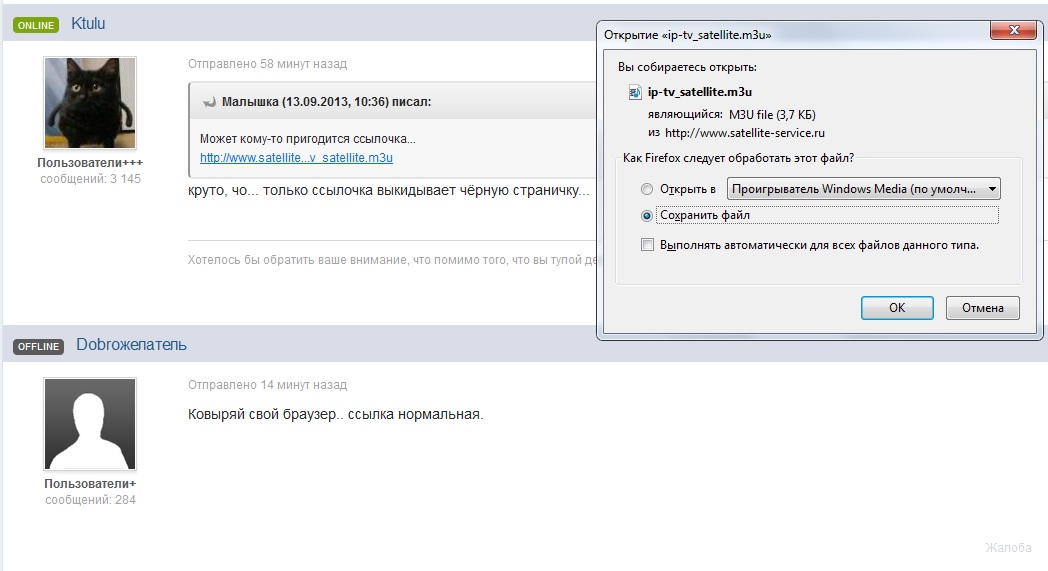Open Ktulu's black cat avatar

point(90,103)
